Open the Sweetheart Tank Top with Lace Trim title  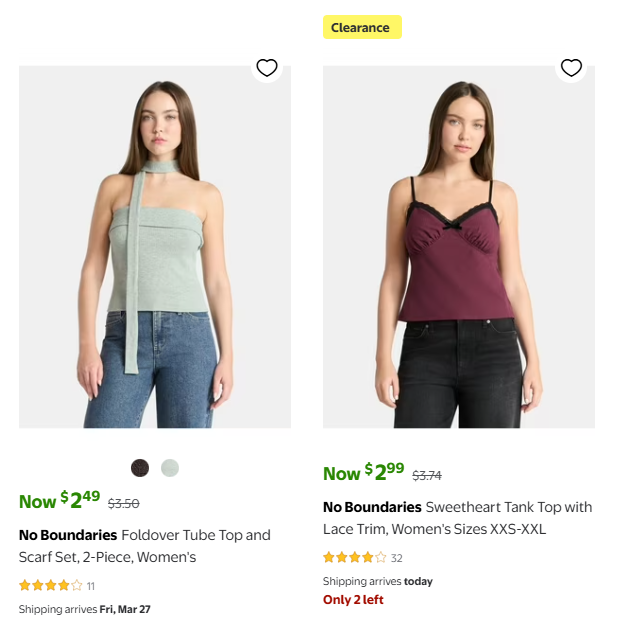[x=457, y=518]
